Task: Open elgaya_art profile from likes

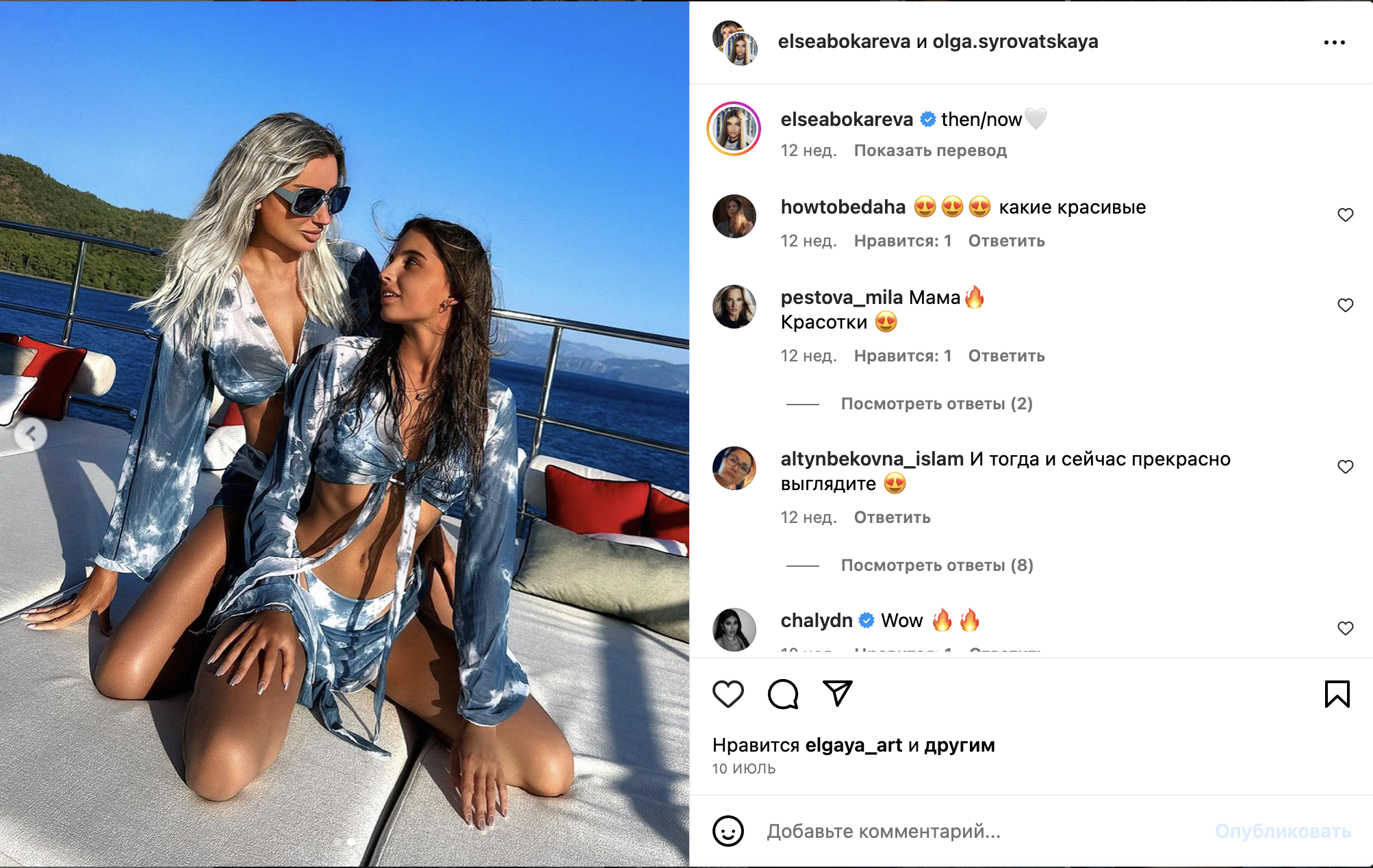Action: click(854, 745)
